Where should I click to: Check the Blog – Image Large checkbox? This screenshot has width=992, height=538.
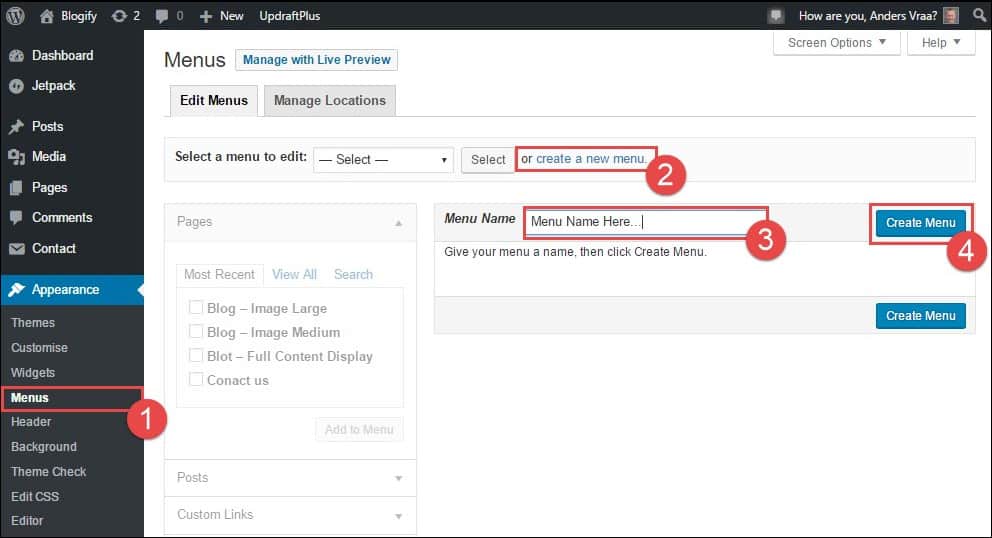click(196, 308)
